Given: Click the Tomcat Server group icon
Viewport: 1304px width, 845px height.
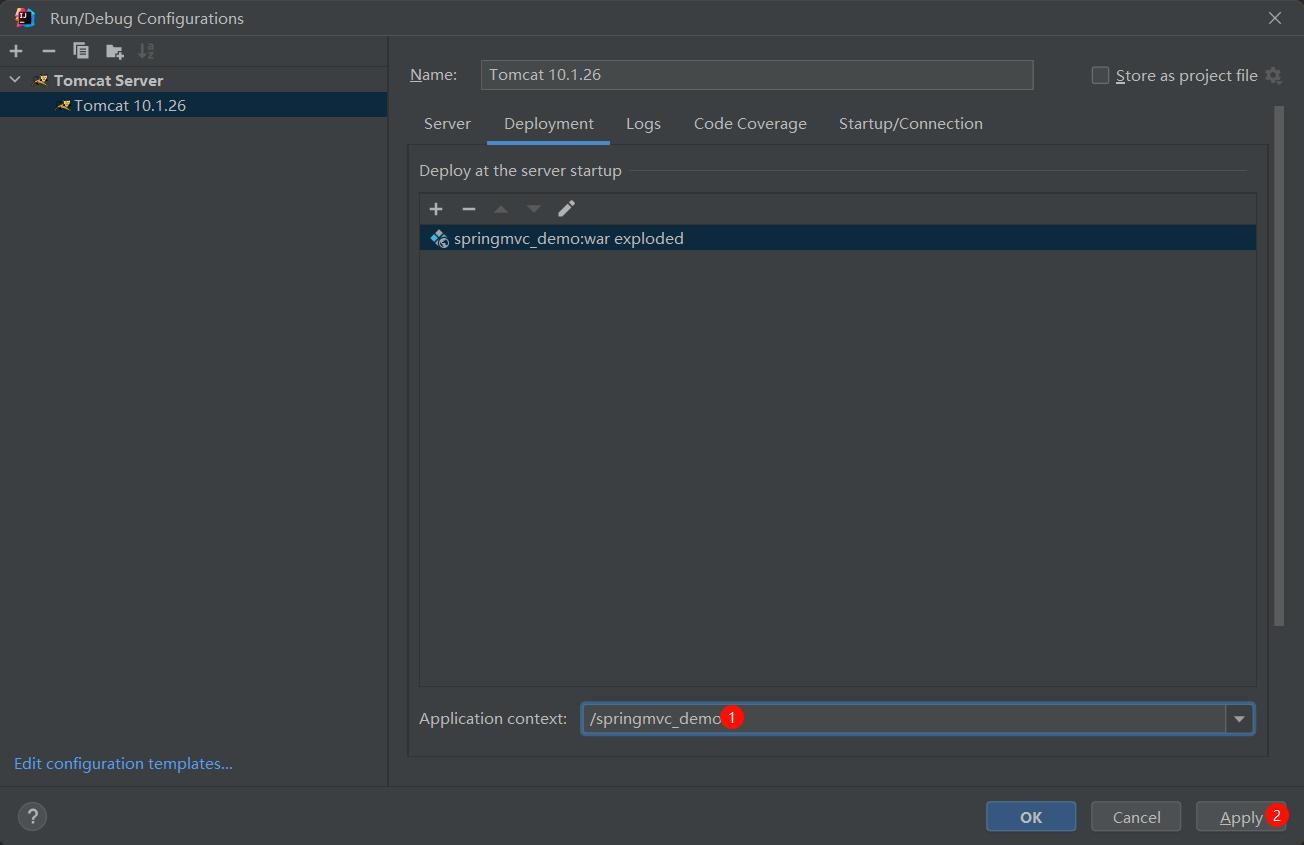Looking at the screenshot, I should tap(41, 80).
